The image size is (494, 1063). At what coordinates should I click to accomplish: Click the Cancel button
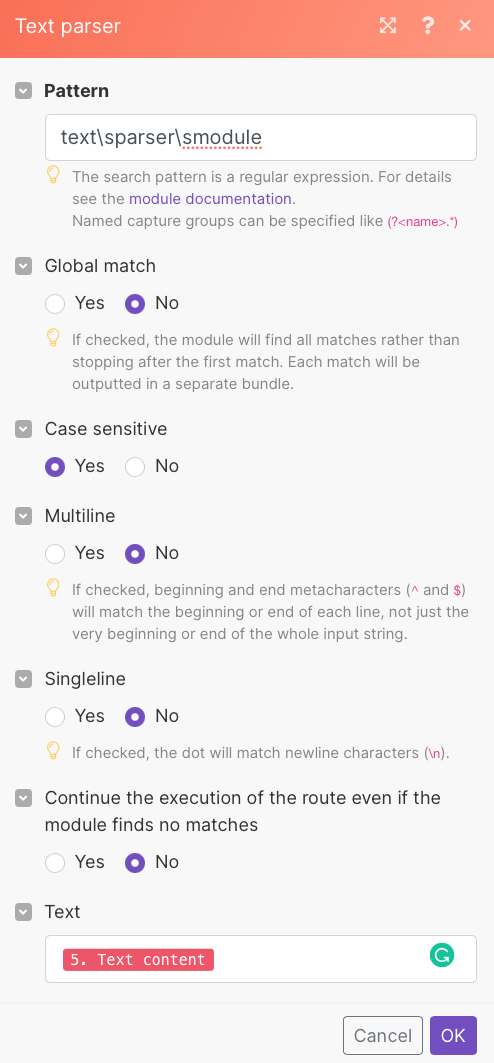point(383,1035)
